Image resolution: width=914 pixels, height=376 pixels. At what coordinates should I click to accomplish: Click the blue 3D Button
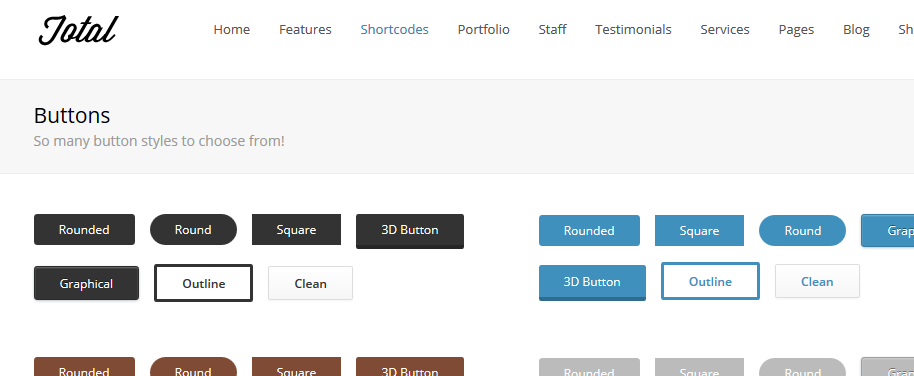(x=592, y=282)
